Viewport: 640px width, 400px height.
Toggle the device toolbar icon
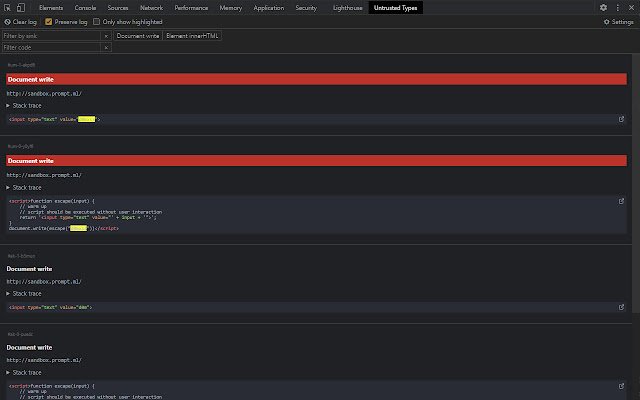[x=21, y=8]
